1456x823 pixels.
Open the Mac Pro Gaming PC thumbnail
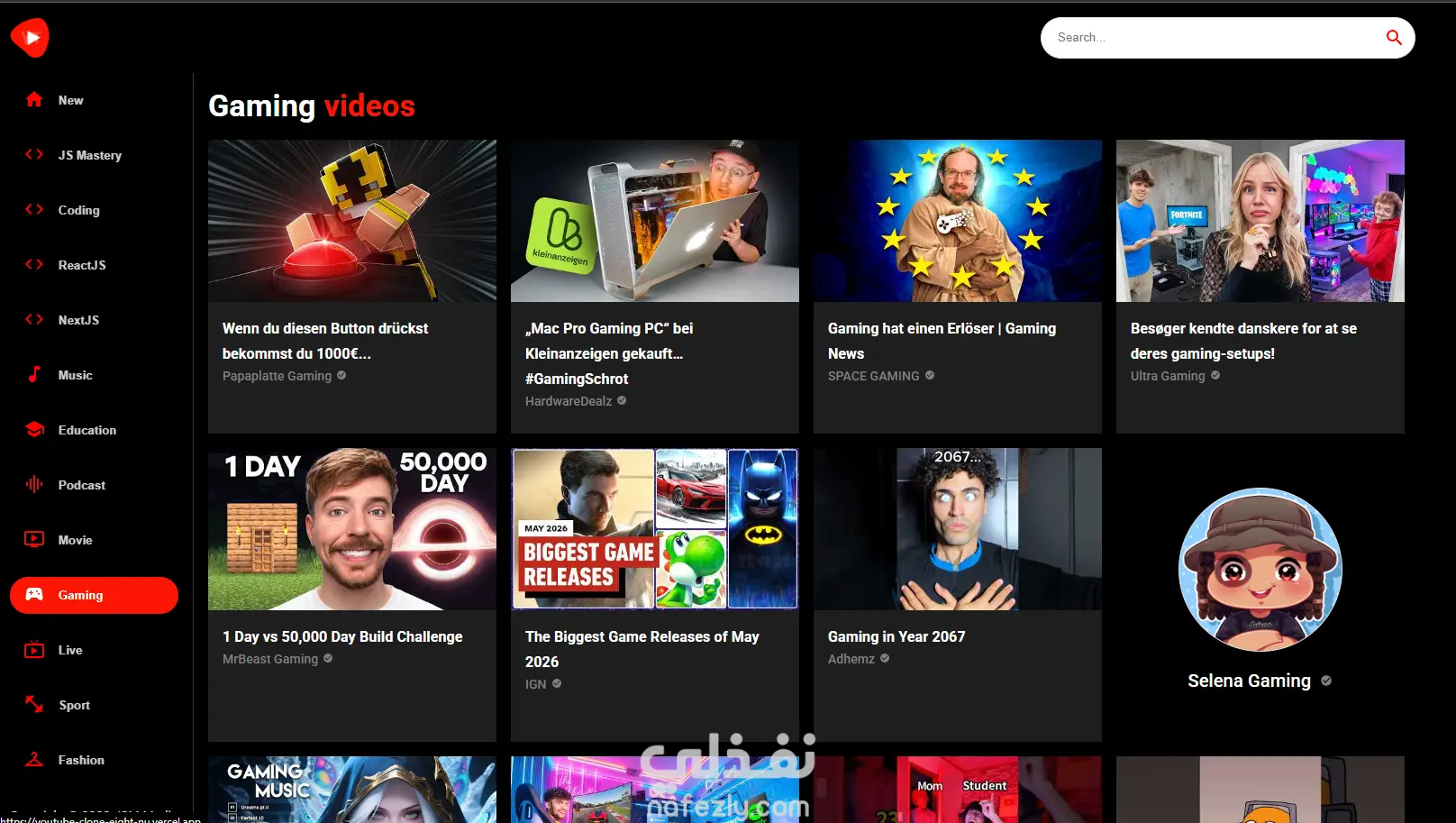655,221
